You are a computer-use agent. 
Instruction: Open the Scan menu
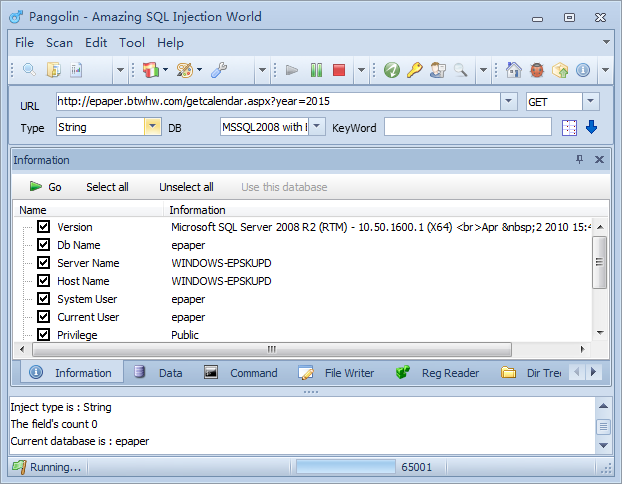coord(59,42)
